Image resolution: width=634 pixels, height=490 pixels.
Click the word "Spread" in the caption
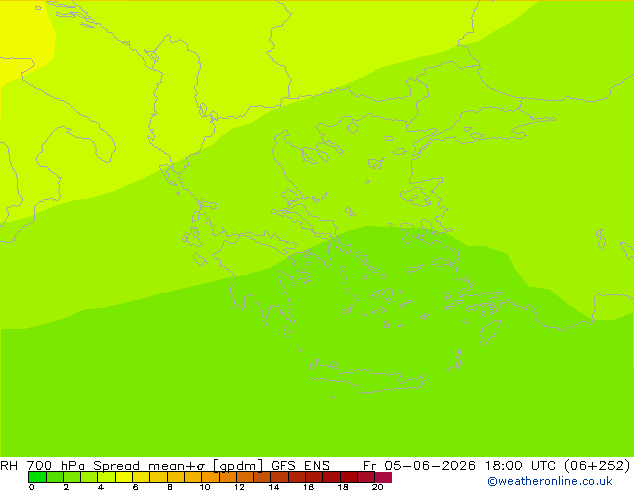pyautogui.click(x=116, y=465)
